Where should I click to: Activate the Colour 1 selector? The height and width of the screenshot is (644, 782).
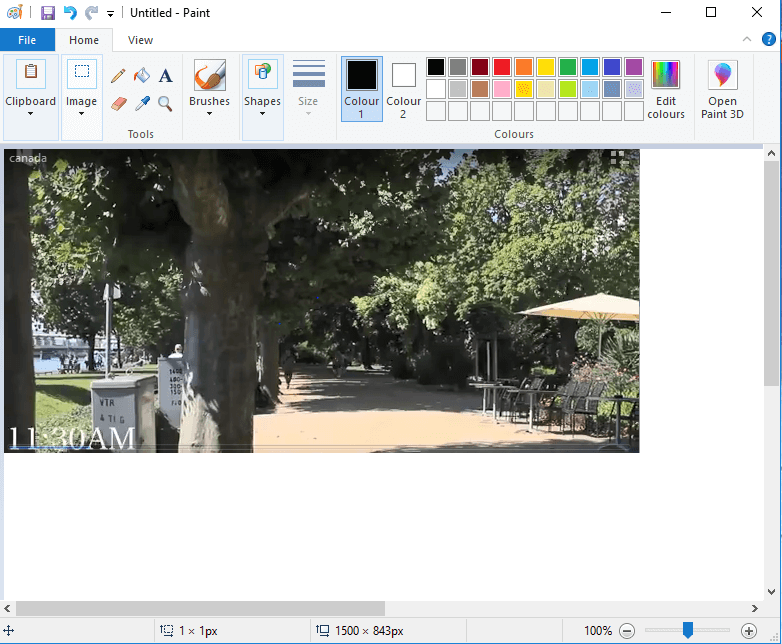361,88
